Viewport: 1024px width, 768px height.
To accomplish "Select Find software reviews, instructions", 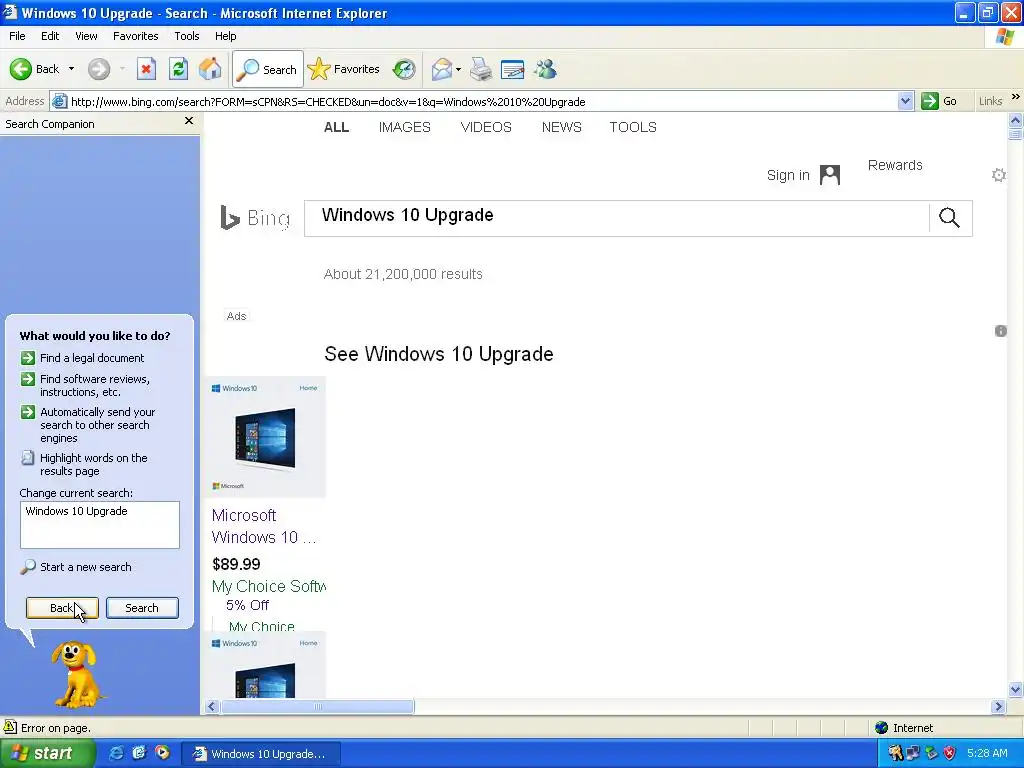I will point(95,385).
